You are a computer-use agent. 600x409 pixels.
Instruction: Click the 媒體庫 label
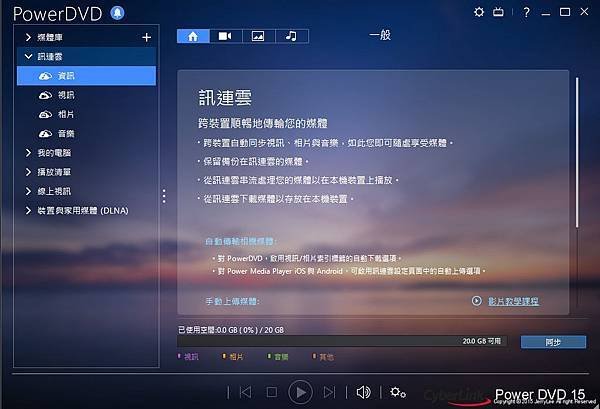(50, 37)
